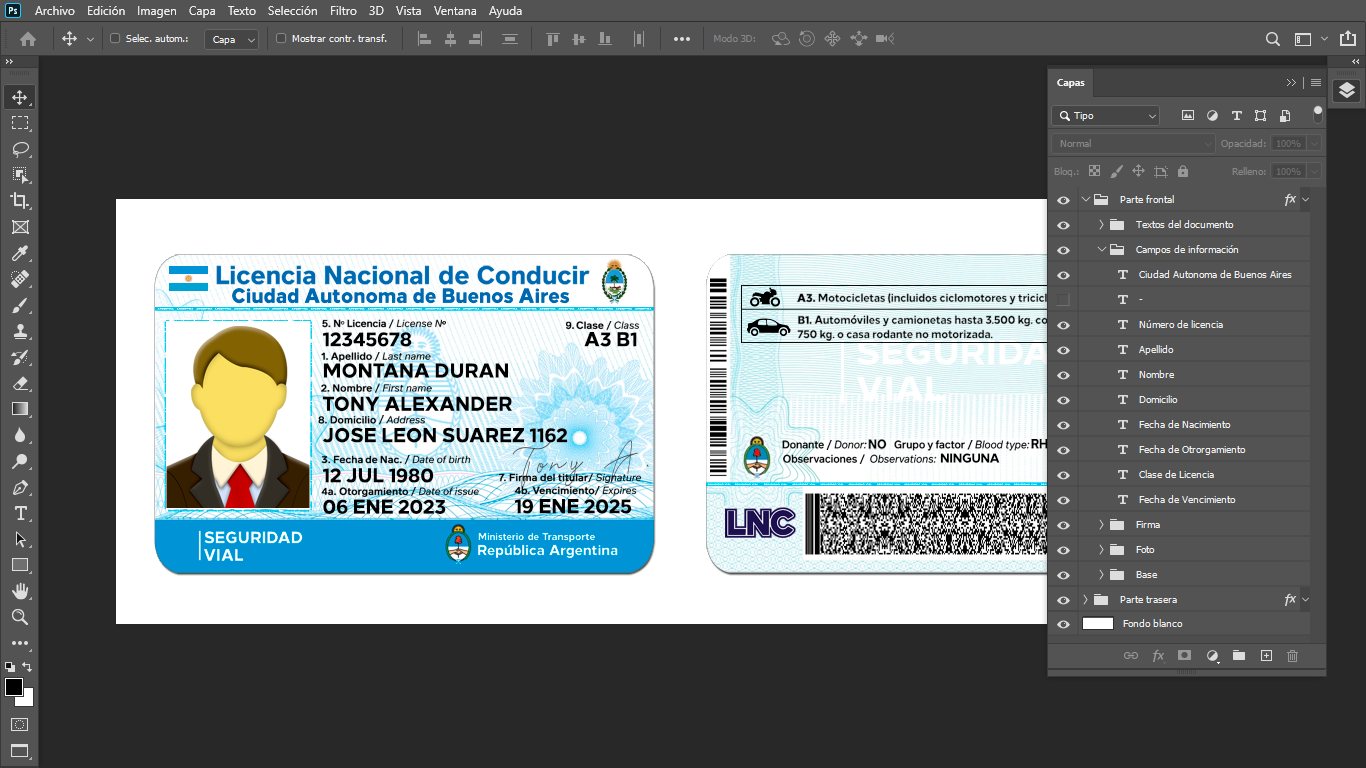Click the Capas panel tab
This screenshot has width=1366, height=768.
click(1071, 83)
